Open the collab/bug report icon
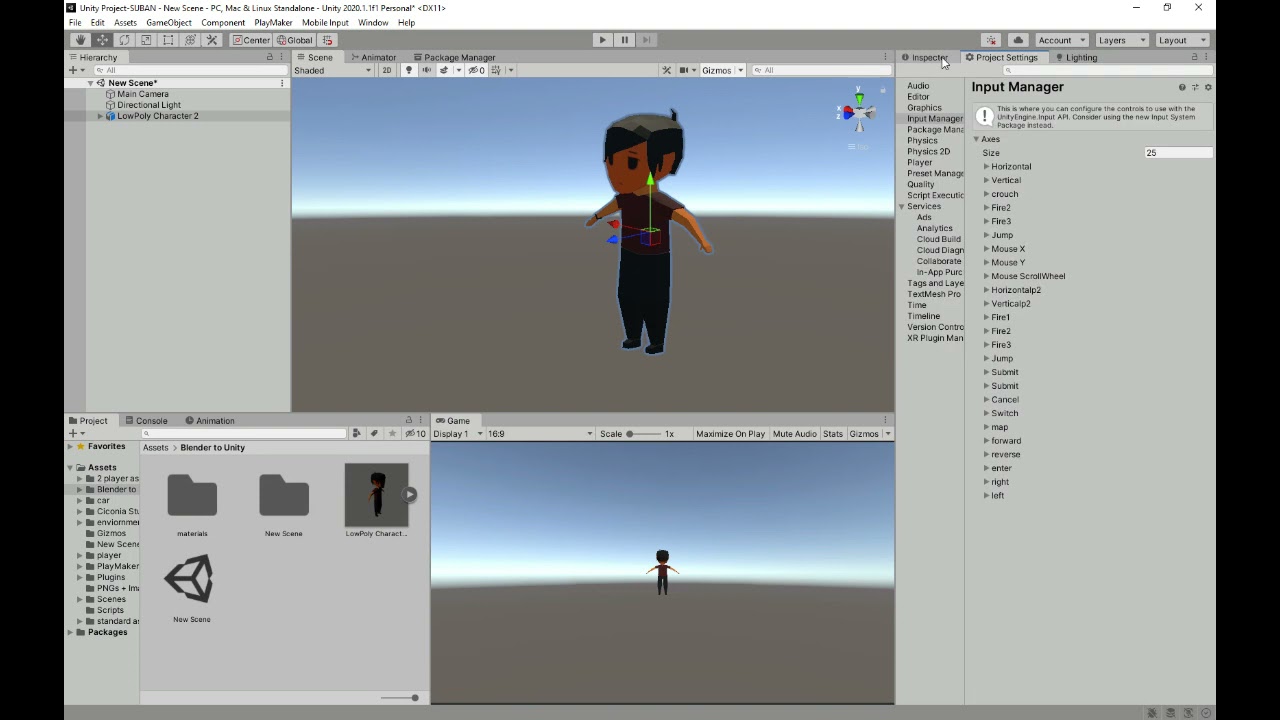Image resolution: width=1280 pixels, height=720 pixels. [991, 40]
